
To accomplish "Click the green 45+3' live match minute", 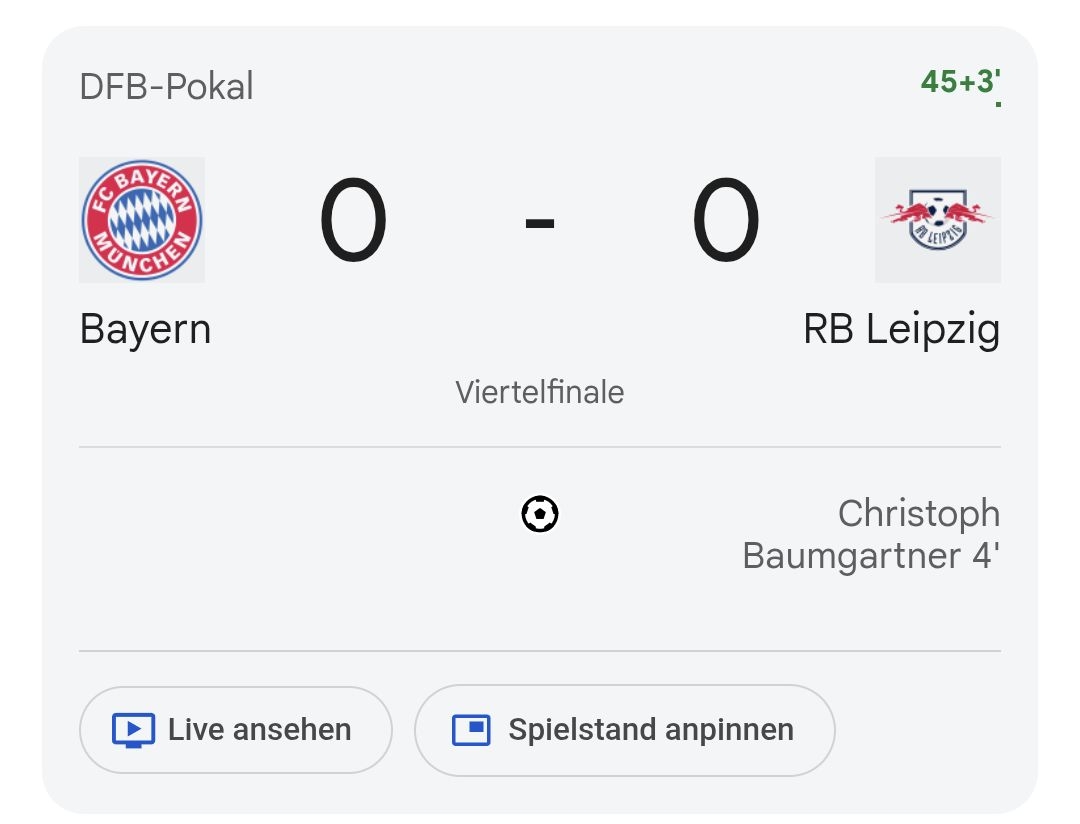I will tap(960, 82).
